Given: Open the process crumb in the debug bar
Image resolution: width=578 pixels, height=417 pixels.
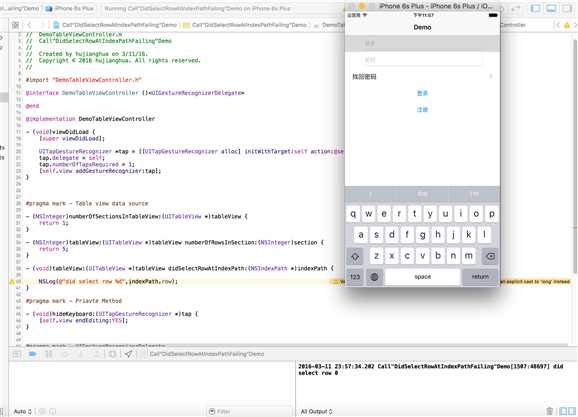Looking at the screenshot, I should coord(207,354).
